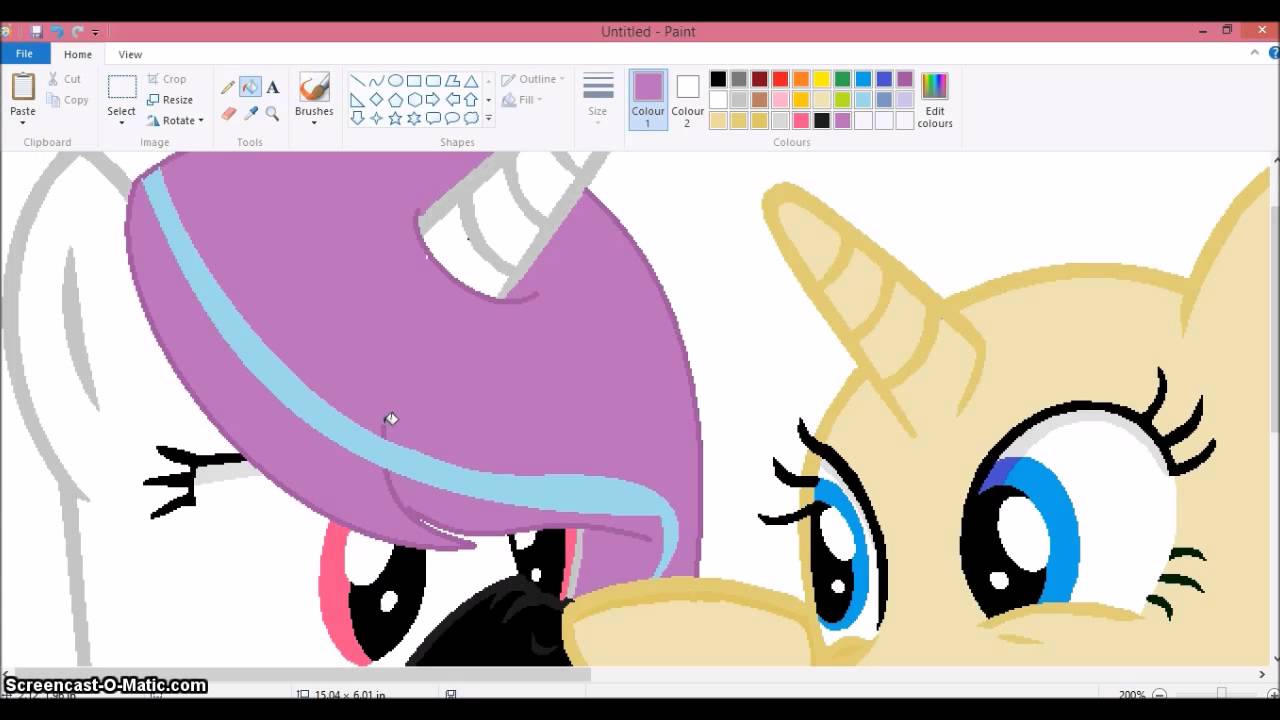Select the Colour picker eyedropper tool
Screen dimensions: 1280x720
[250, 113]
